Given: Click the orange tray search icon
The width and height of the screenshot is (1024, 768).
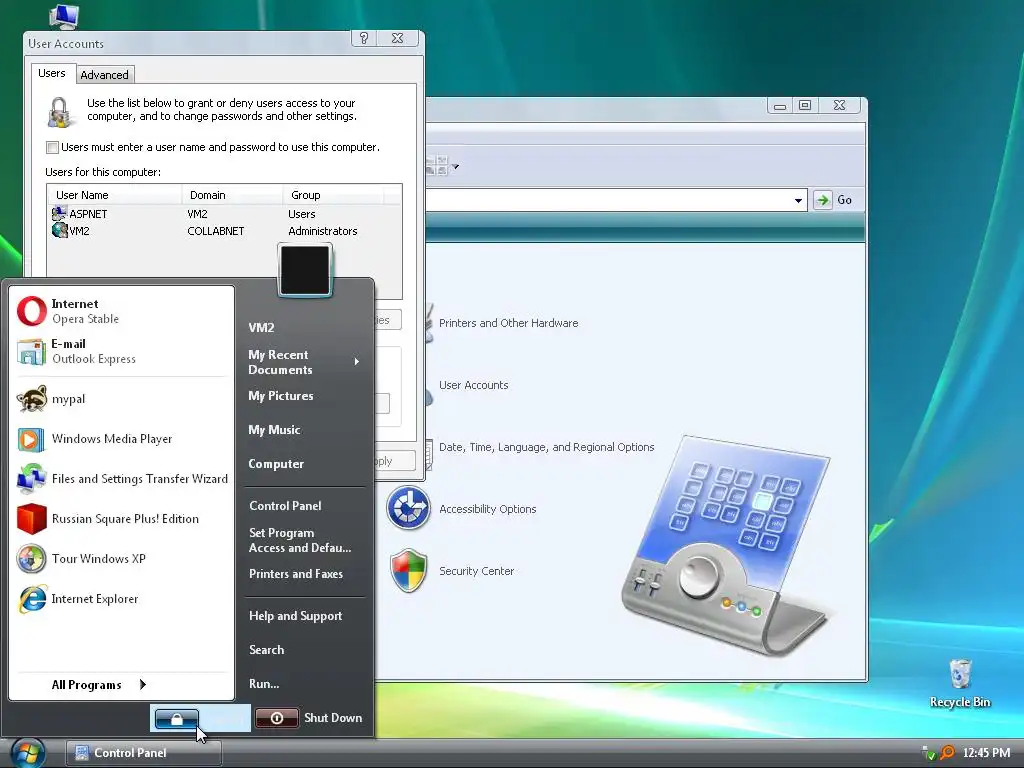Looking at the screenshot, I should point(946,753).
